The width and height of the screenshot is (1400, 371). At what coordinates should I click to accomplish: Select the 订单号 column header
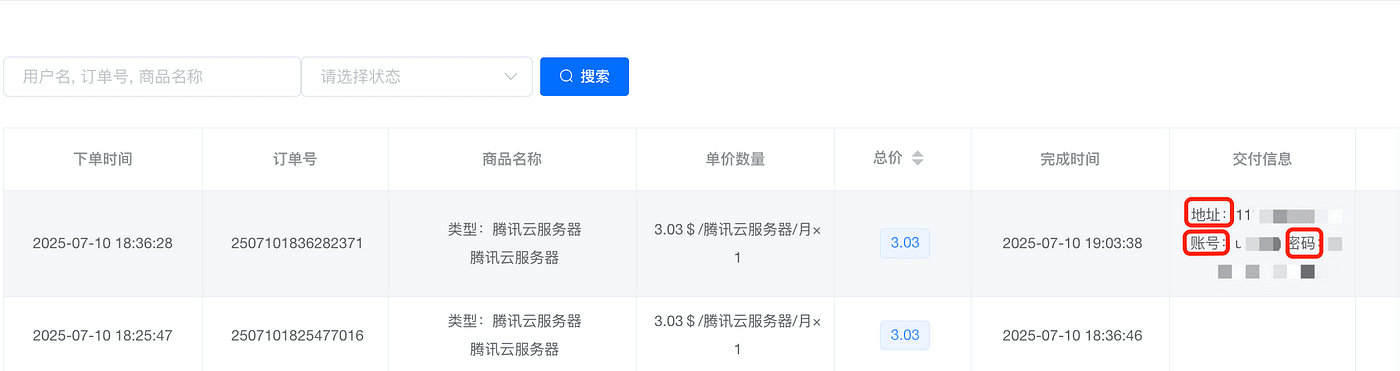295,159
